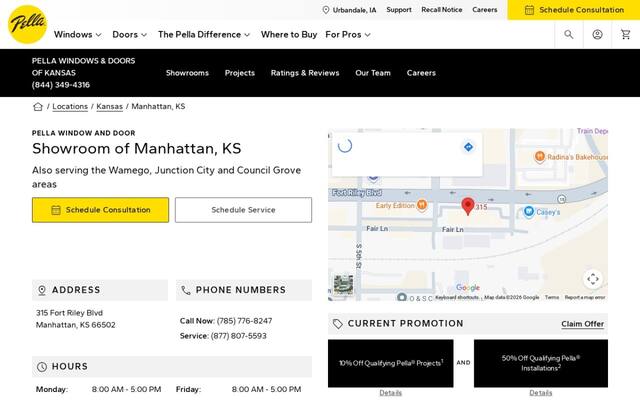Screen dimensions: 640x400
Task: Open map Keyboard shortcuts
Action: coord(457,297)
